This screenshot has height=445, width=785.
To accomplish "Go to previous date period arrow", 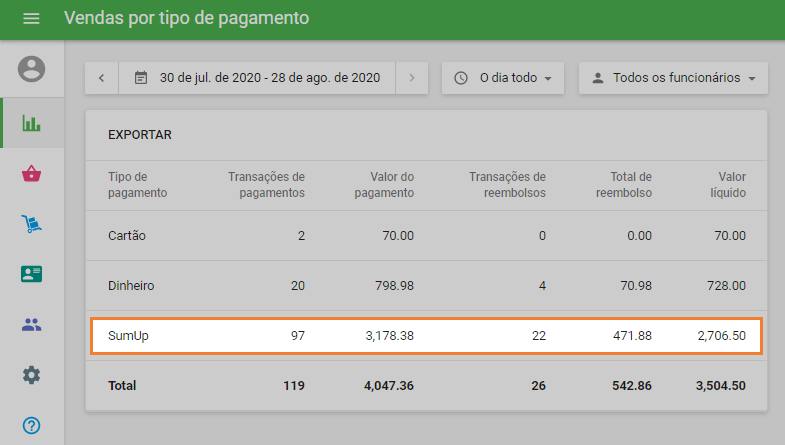I will tap(102, 78).
